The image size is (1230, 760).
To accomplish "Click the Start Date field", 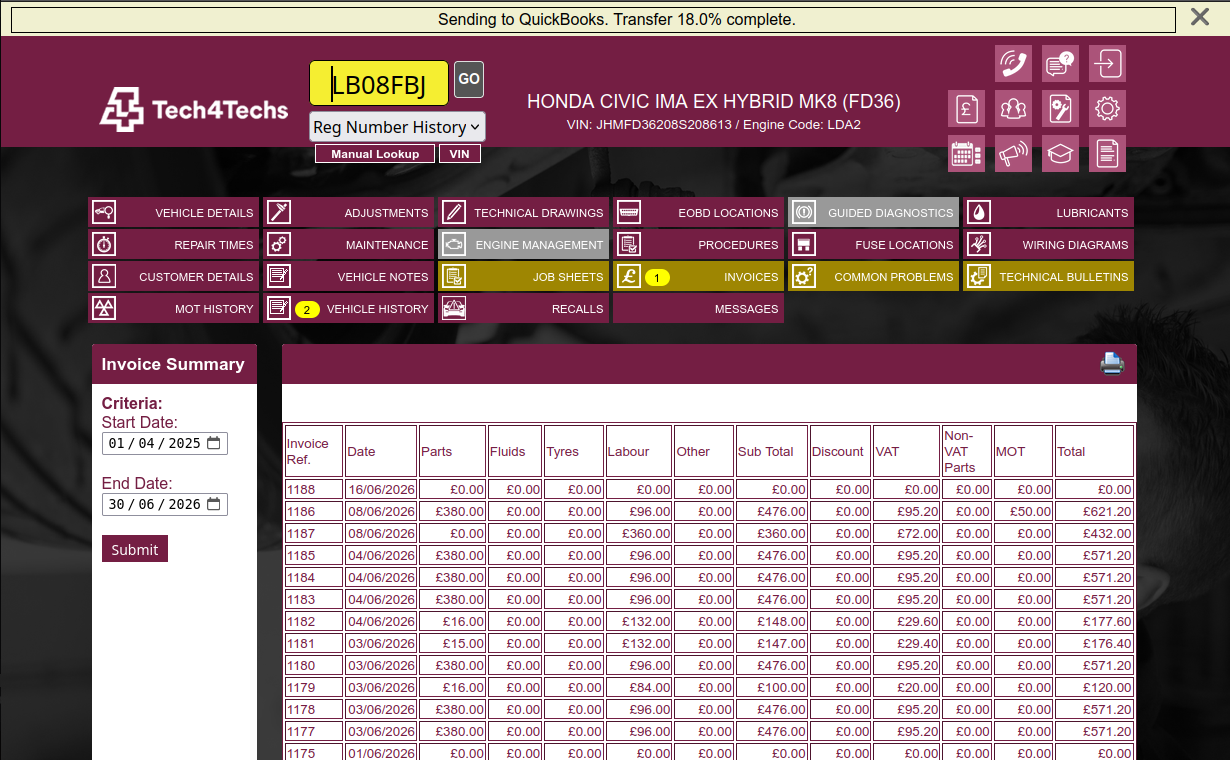I will 165,443.
